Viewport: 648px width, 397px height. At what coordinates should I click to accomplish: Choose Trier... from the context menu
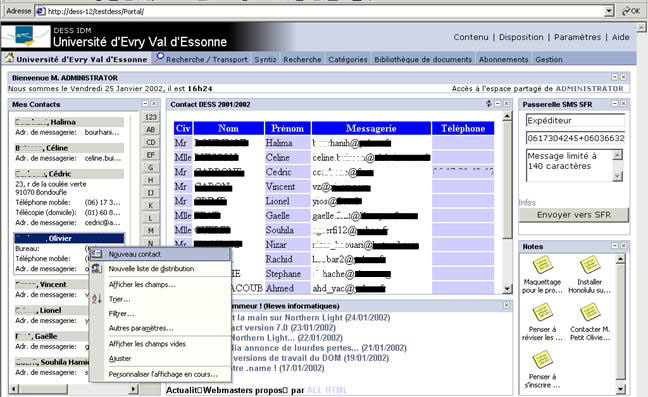(x=160, y=299)
